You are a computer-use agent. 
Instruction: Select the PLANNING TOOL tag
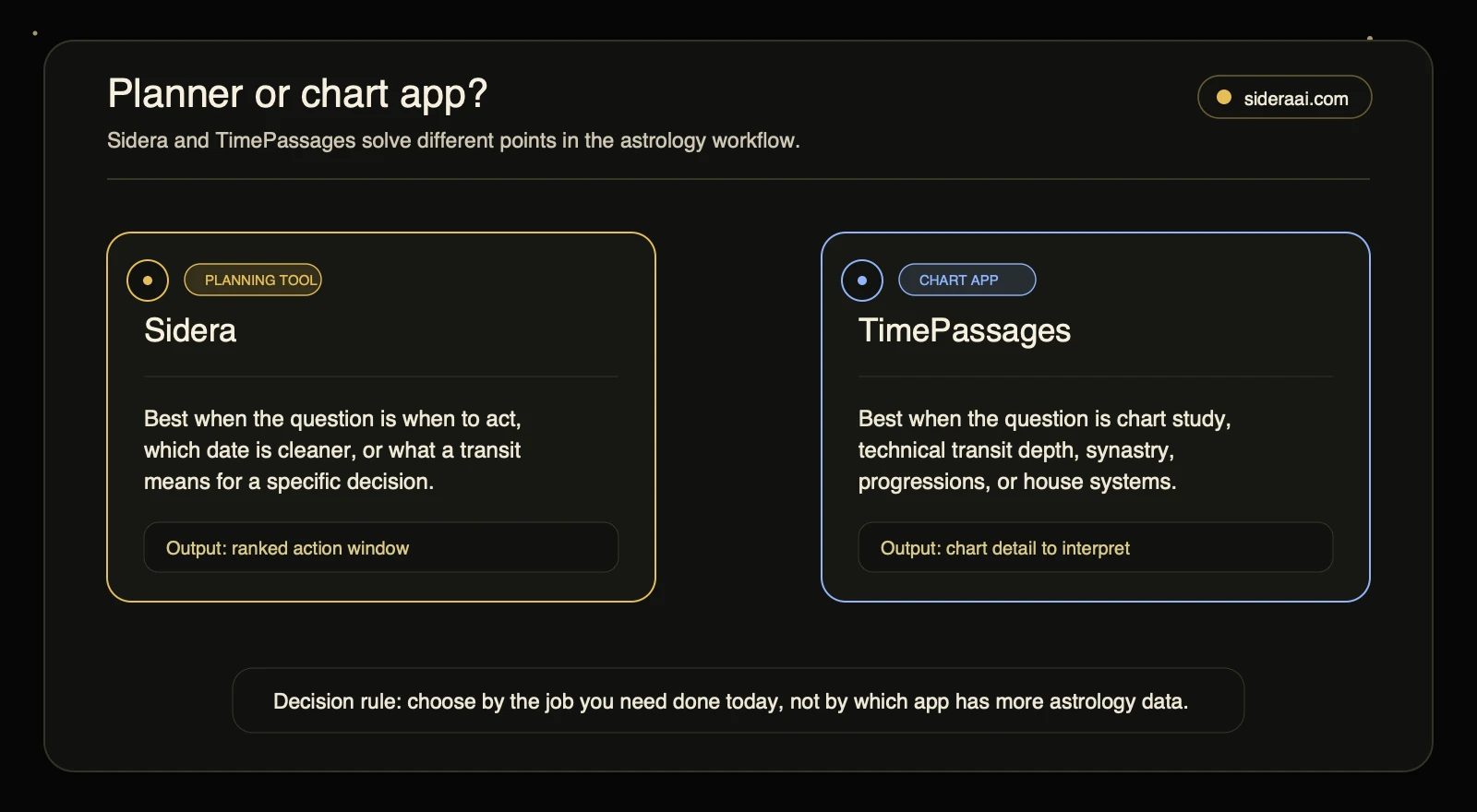[x=253, y=280]
